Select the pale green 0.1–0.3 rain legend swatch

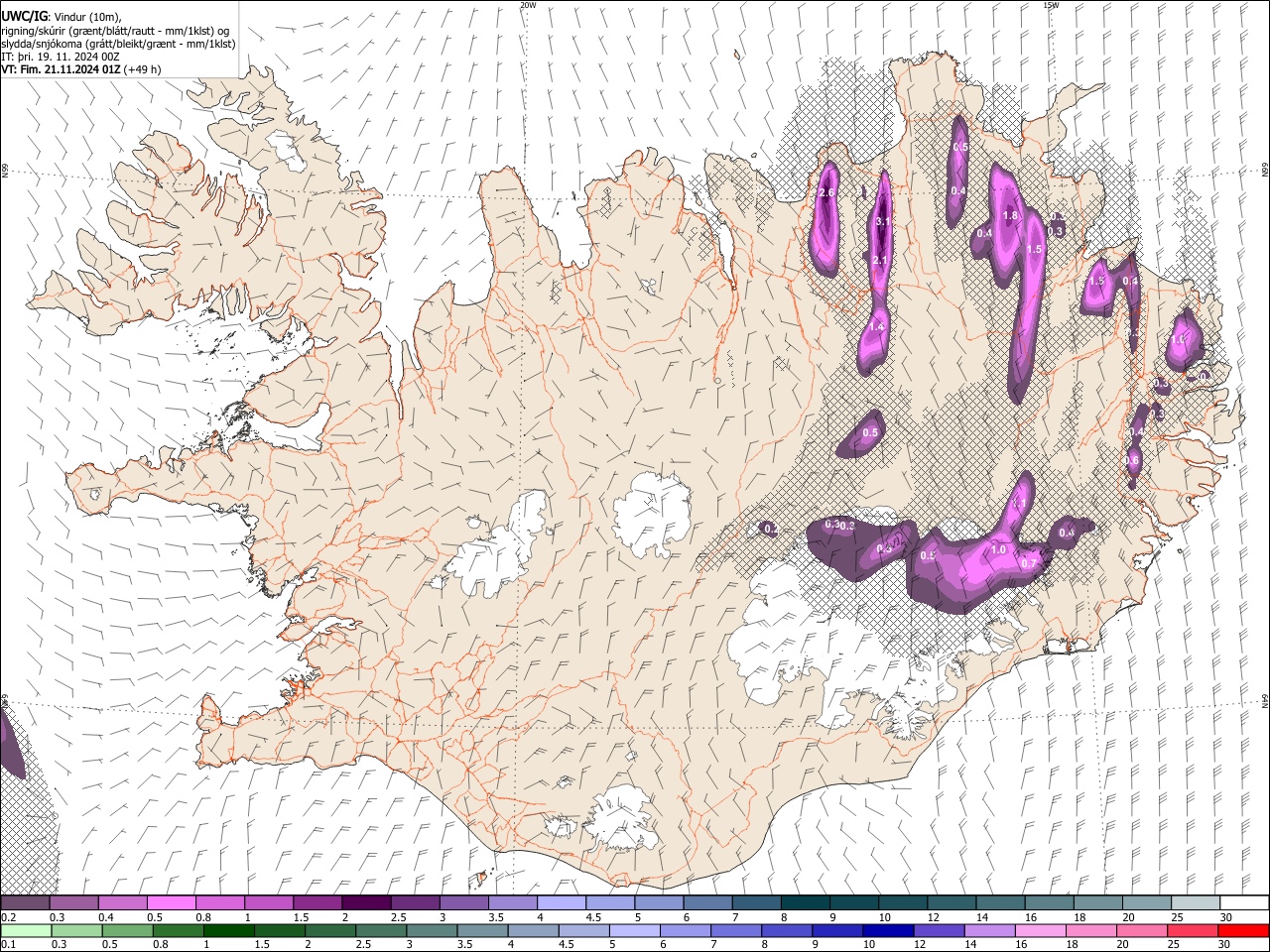(x=26, y=930)
